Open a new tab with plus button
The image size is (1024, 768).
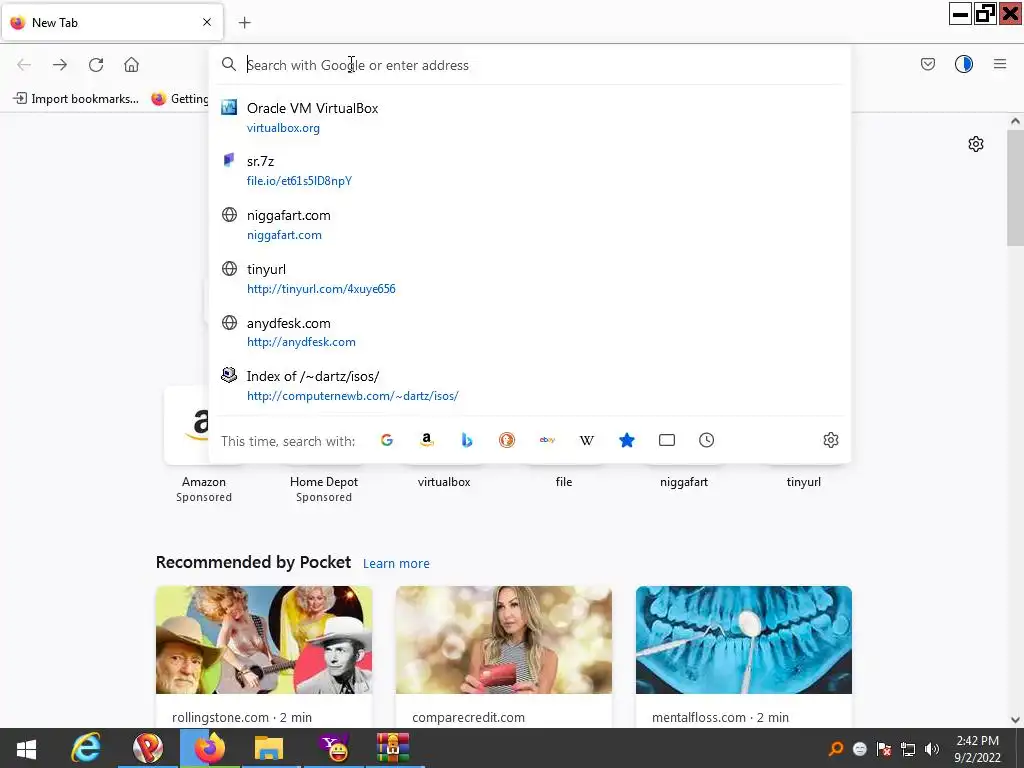(244, 23)
